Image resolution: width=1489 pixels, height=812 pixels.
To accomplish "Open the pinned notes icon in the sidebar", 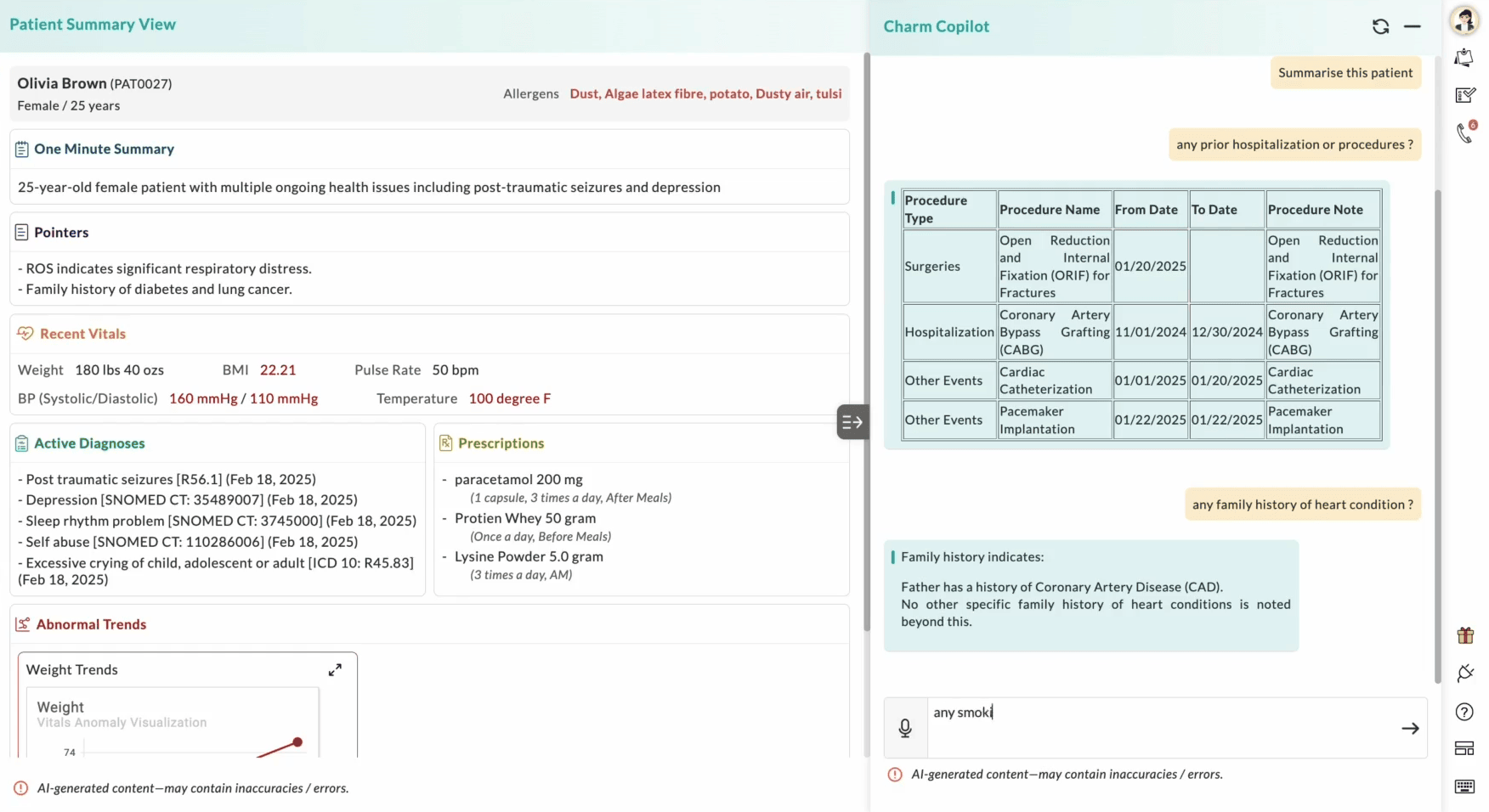I will [1464, 58].
